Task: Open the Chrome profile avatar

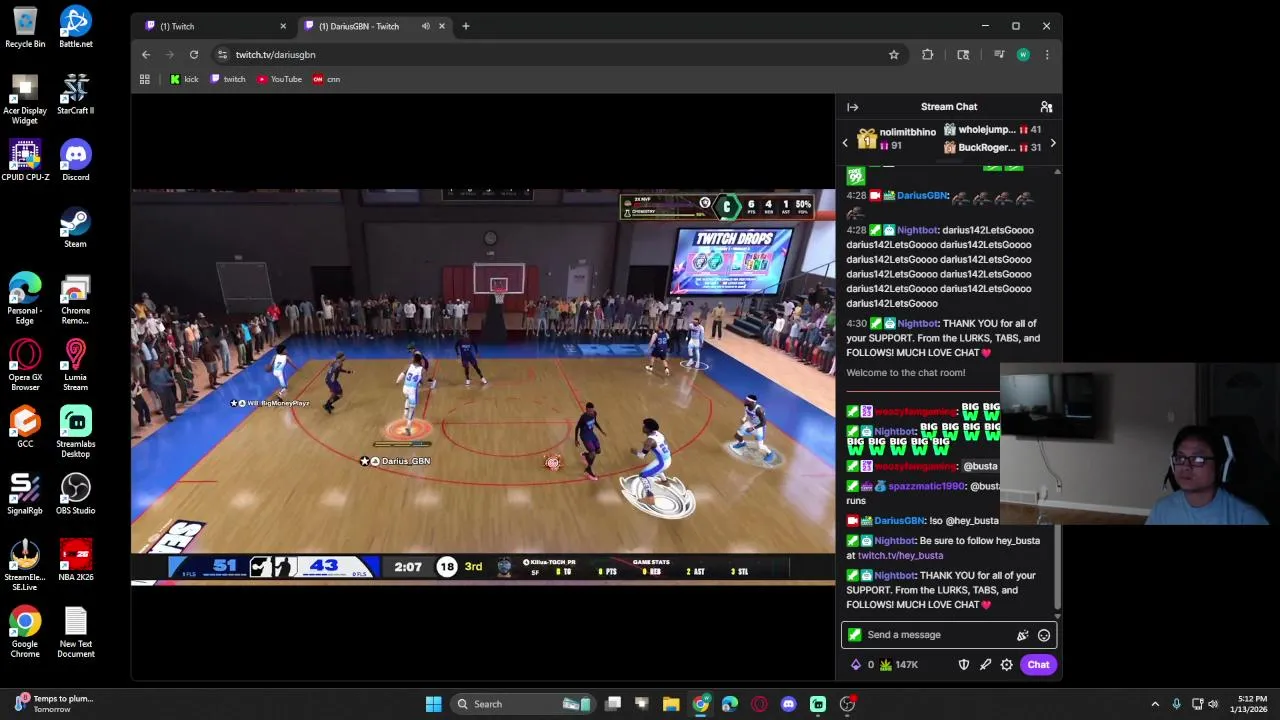Action: 1023,55
